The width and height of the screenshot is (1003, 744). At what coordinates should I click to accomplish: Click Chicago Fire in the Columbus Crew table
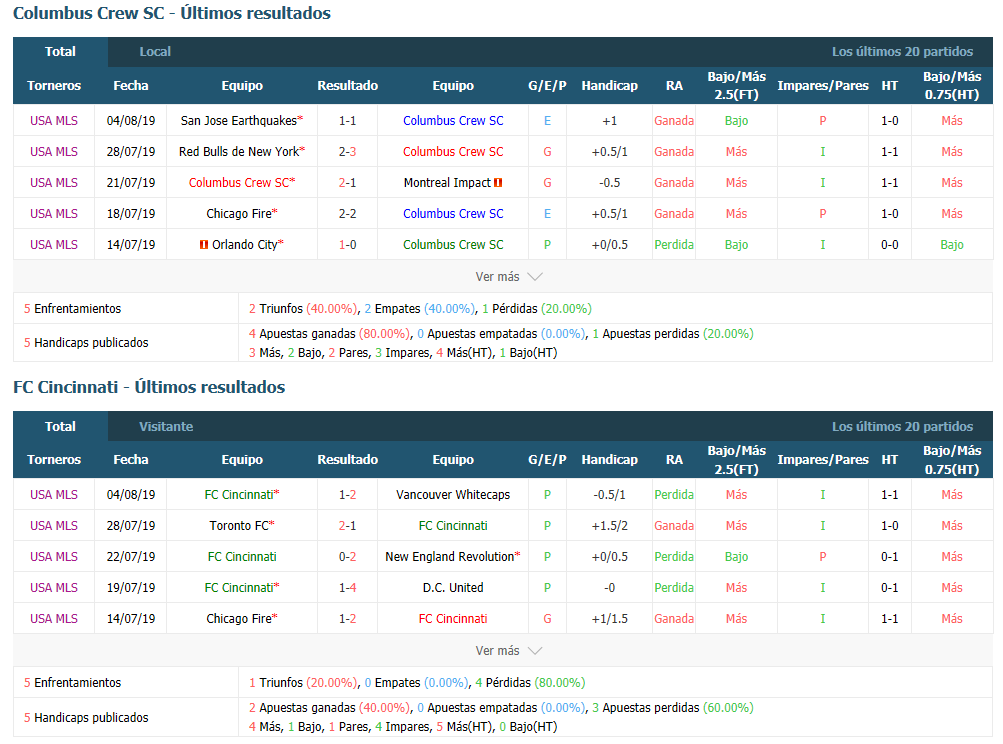(239, 214)
